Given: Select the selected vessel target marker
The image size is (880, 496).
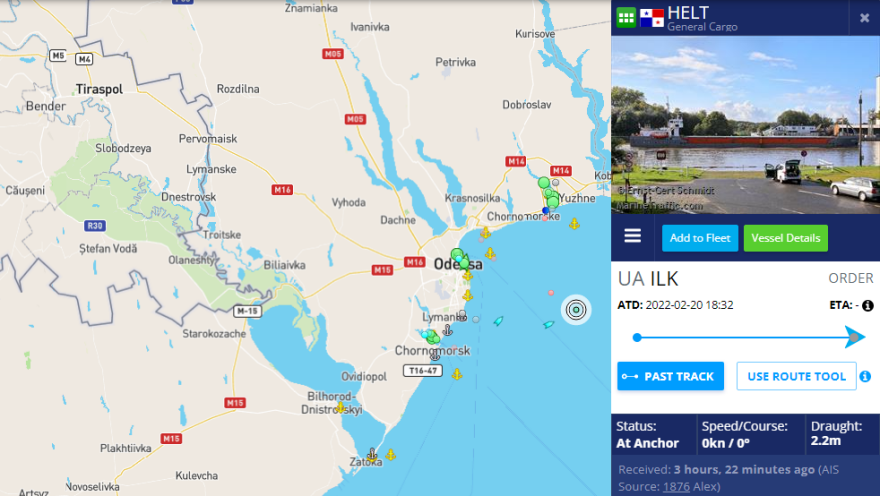Looking at the screenshot, I should pyautogui.click(x=576, y=310).
